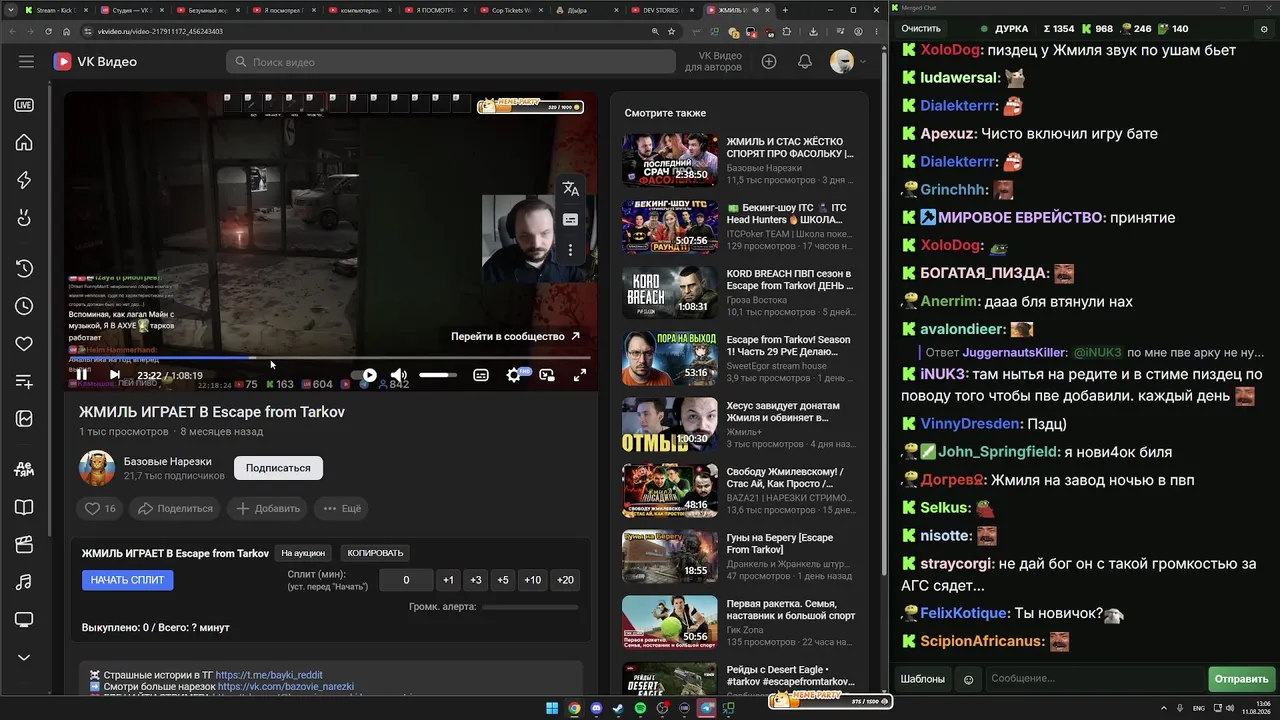Add +1 minute to the split
The image size is (1280, 720).
click(x=448, y=580)
